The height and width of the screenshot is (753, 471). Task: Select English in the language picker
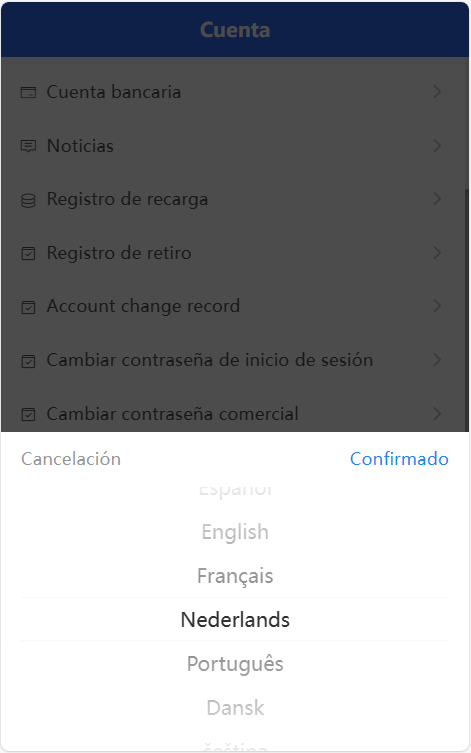pos(235,532)
